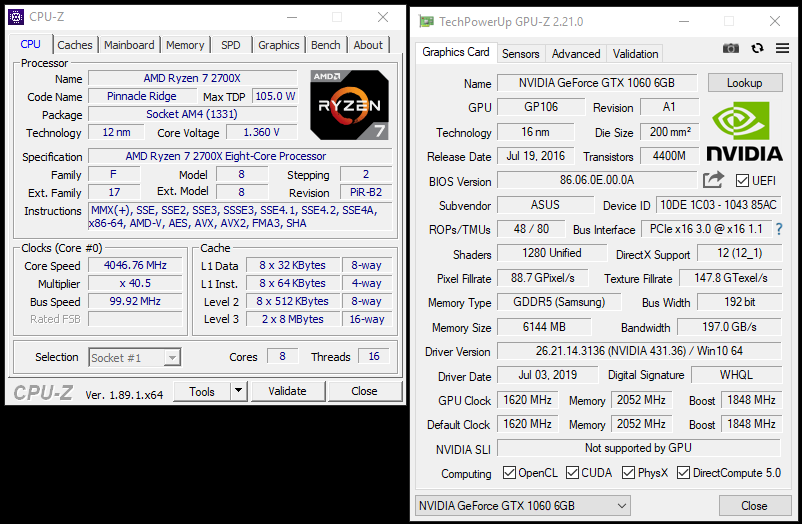Click the AMD Ryzen 7 logo
The width and height of the screenshot is (802, 524).
(349, 105)
